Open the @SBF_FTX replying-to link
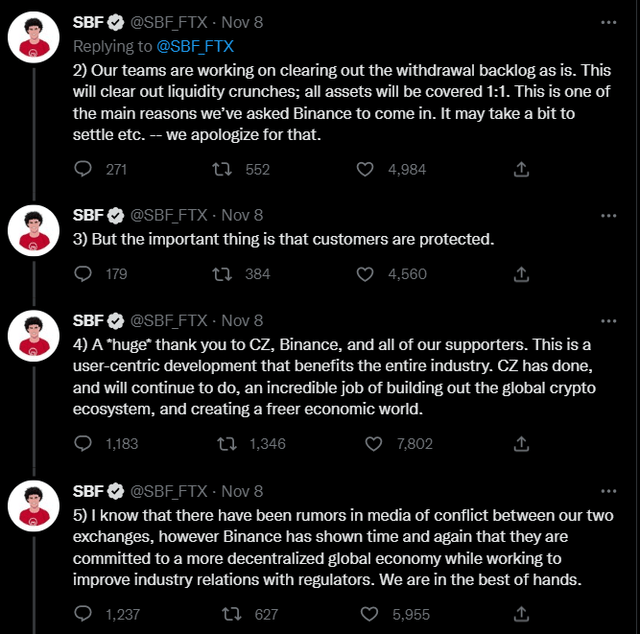The height and width of the screenshot is (634, 640). click(195, 47)
